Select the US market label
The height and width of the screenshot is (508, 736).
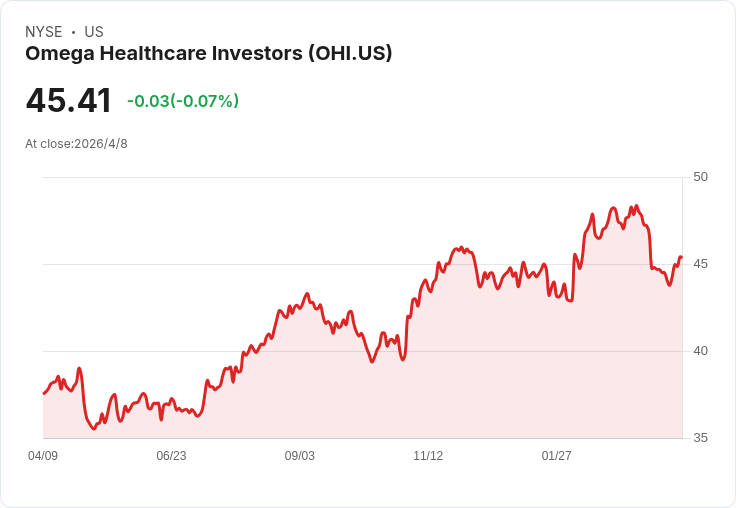(x=94, y=32)
